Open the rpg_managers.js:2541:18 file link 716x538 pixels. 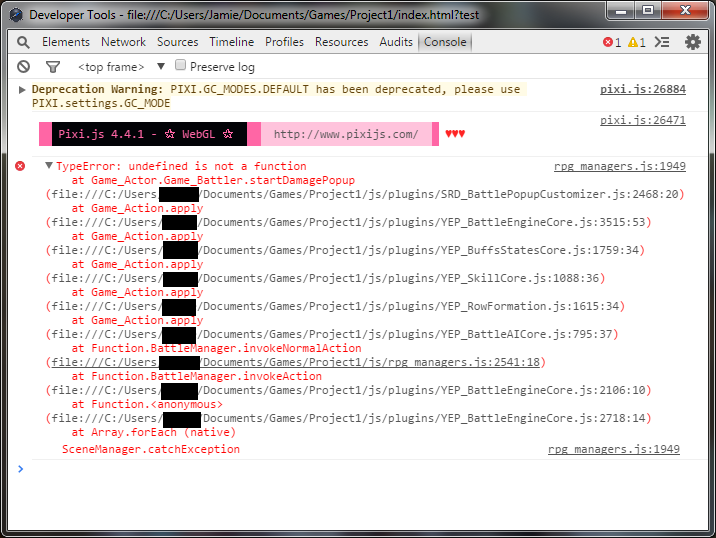(295, 362)
